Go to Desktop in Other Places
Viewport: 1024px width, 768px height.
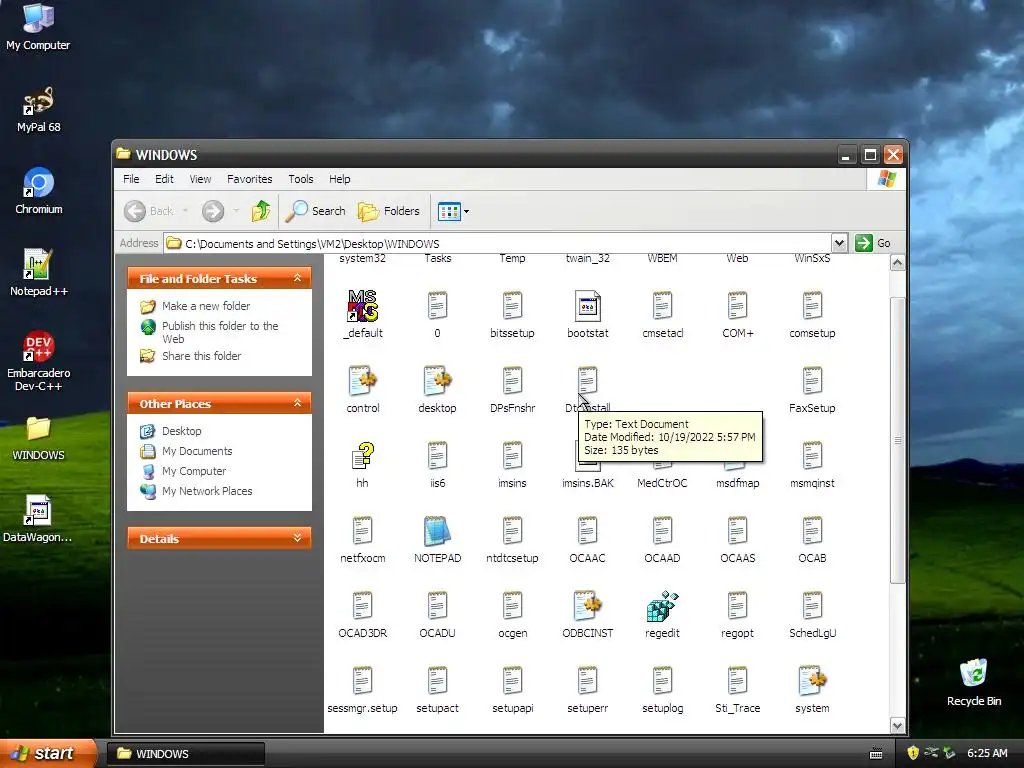(181, 431)
